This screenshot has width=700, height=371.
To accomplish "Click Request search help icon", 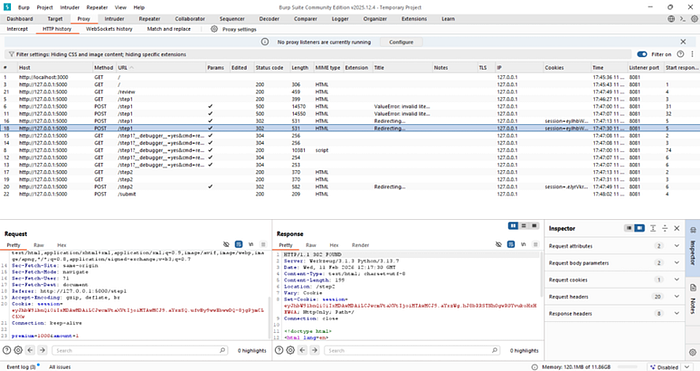I will coord(7,350).
